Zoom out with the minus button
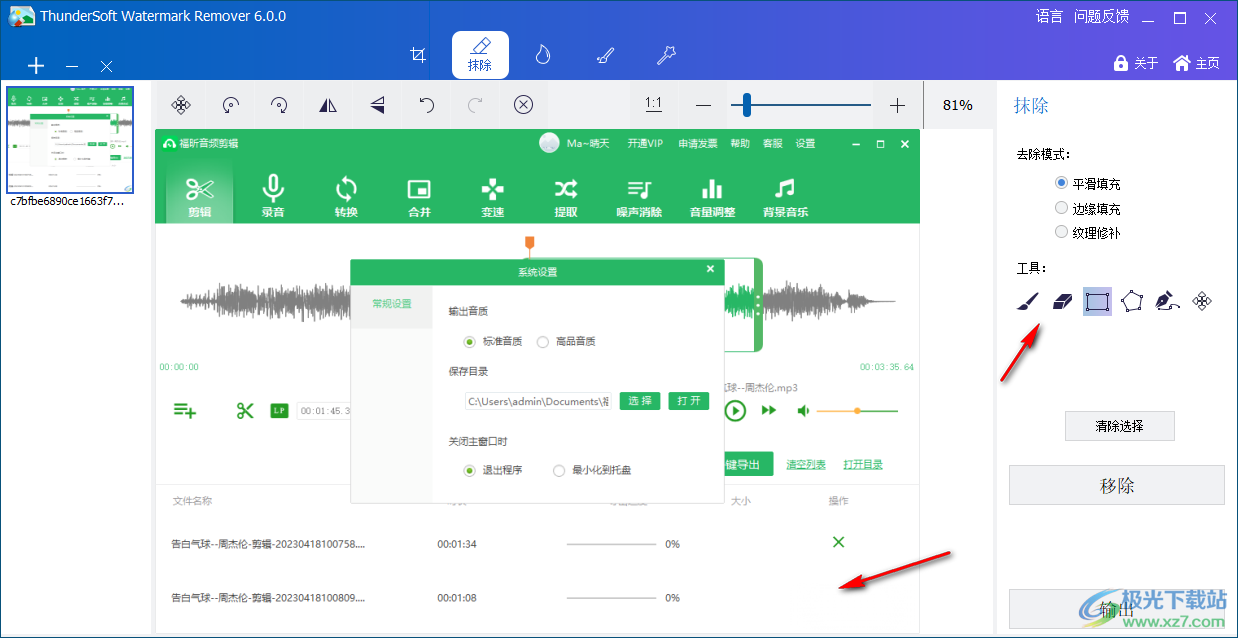The height and width of the screenshot is (638, 1238). (x=703, y=105)
